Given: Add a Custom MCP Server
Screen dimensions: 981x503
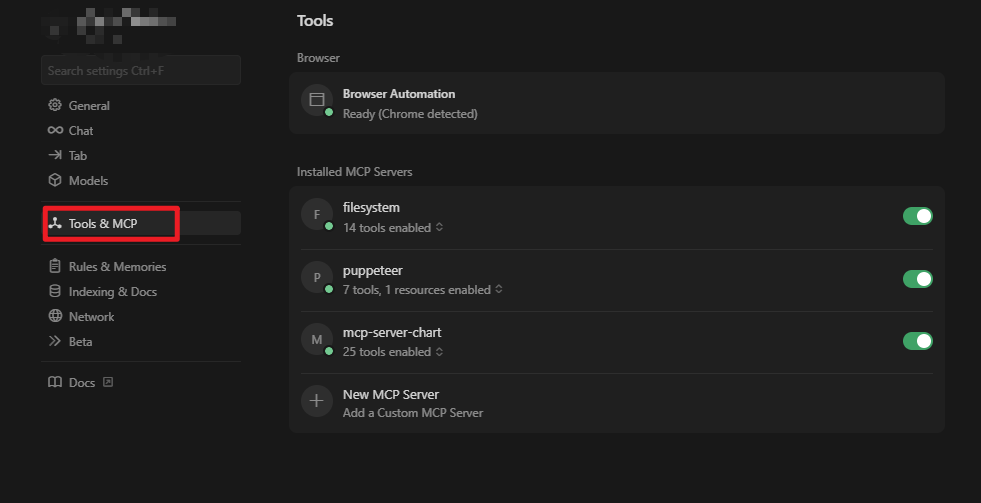Looking at the screenshot, I should (x=412, y=403).
